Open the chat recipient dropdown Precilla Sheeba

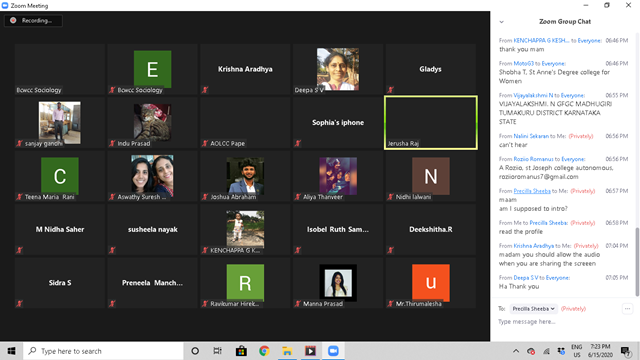[533, 309]
